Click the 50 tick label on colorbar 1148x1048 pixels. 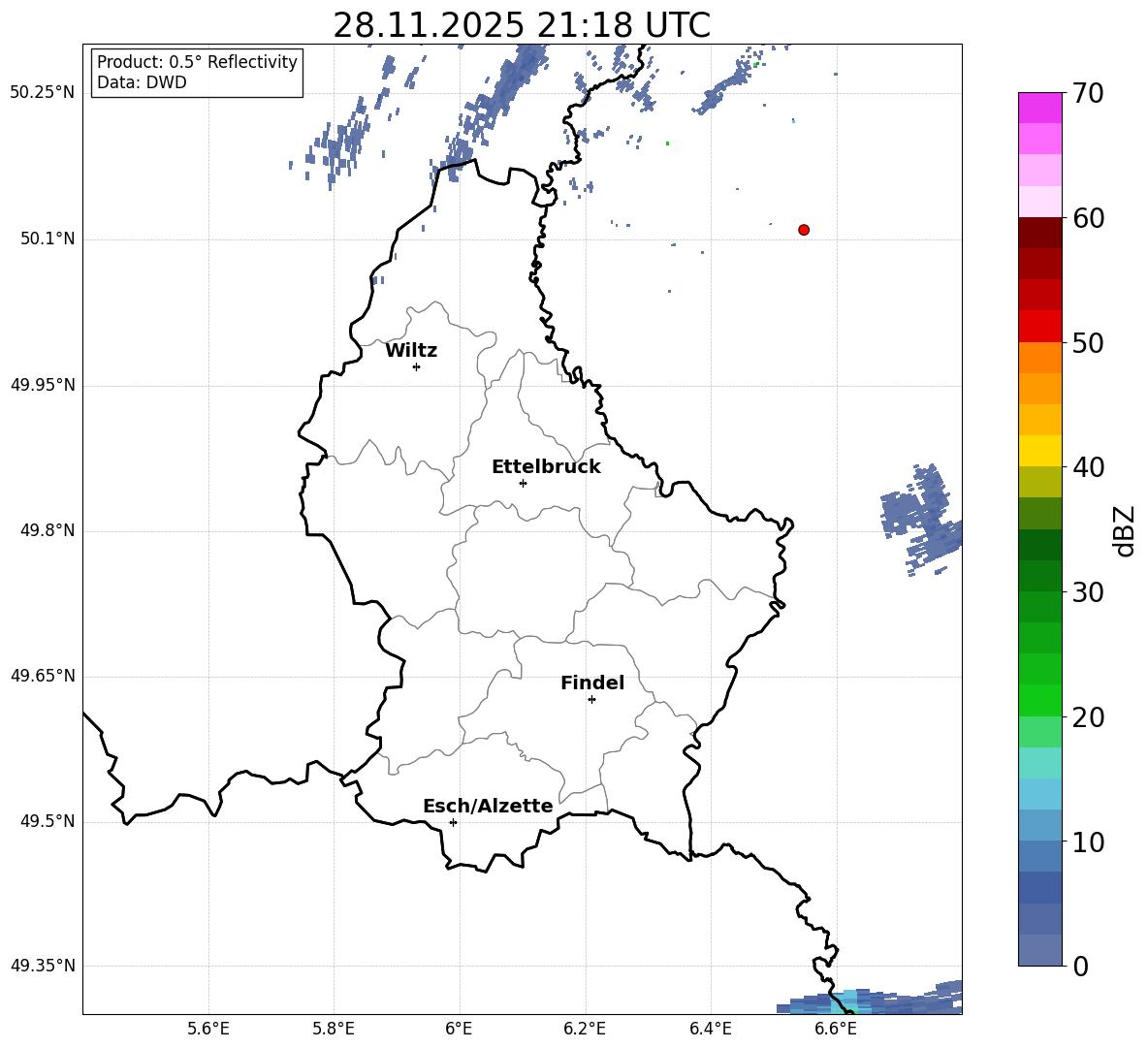coord(1088,342)
